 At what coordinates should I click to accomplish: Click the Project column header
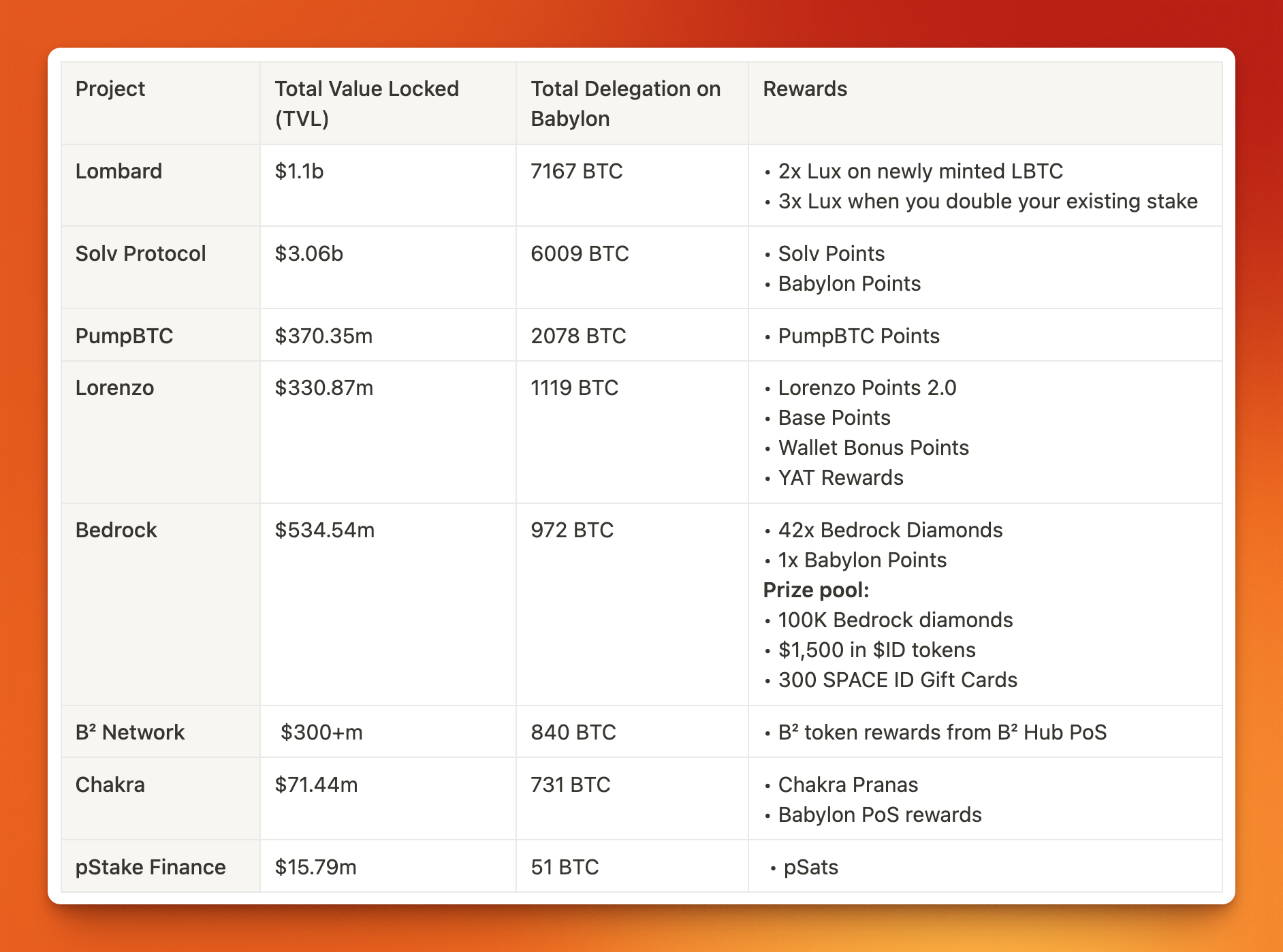point(161,104)
